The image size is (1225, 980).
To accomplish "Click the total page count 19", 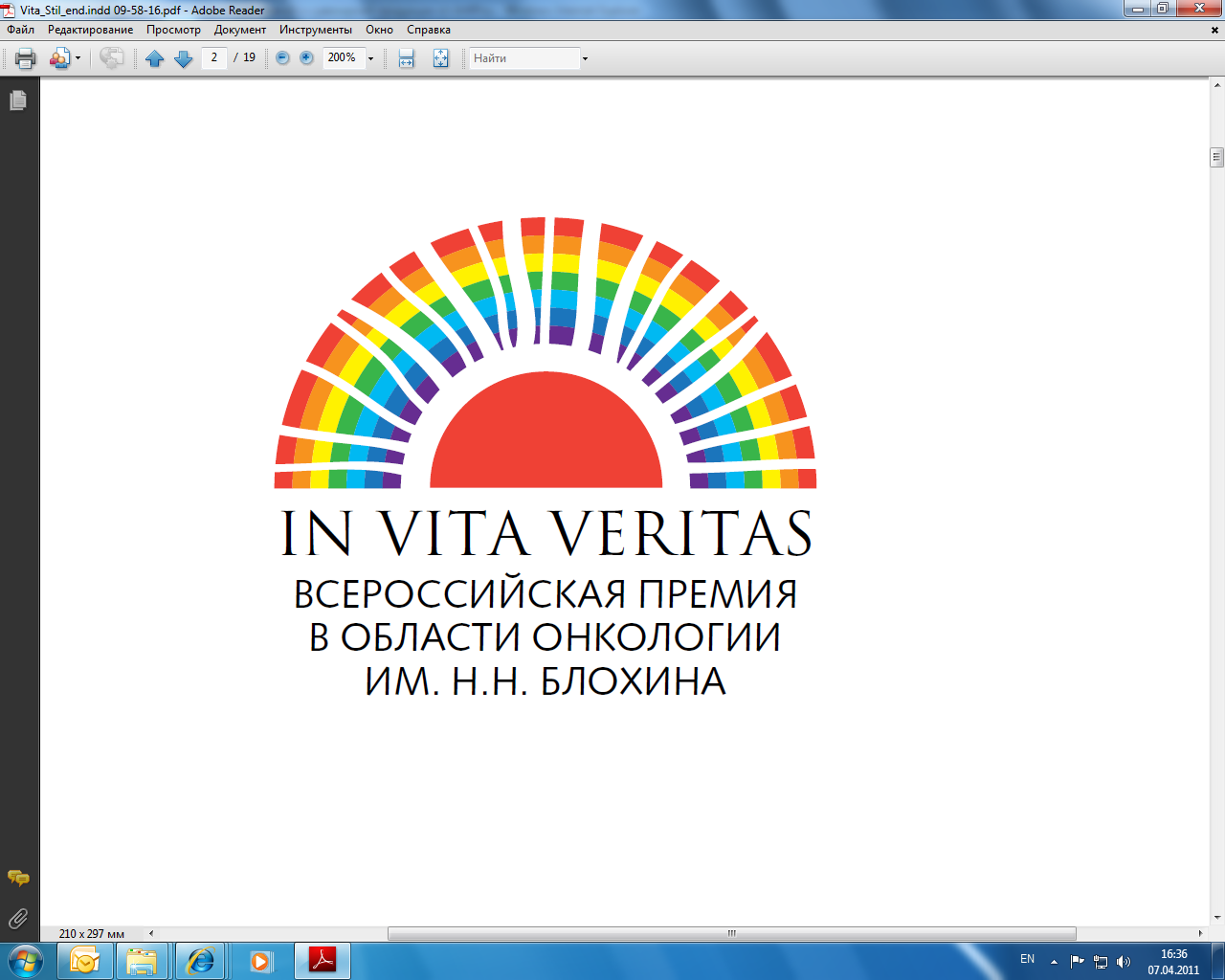I will (249, 57).
